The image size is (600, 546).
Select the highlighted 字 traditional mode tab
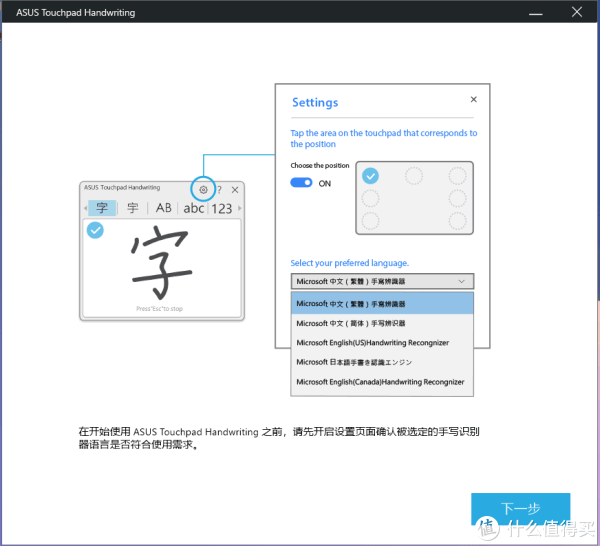tap(102, 208)
